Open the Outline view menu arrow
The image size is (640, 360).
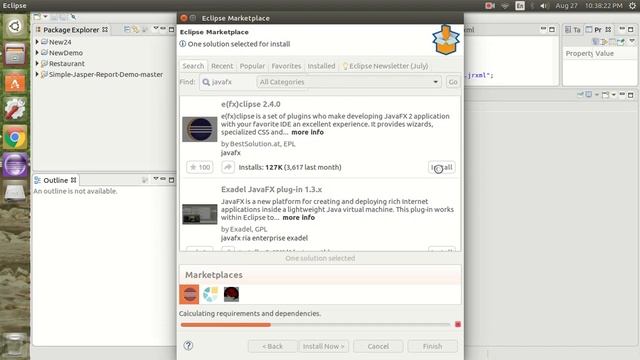tap(156, 179)
